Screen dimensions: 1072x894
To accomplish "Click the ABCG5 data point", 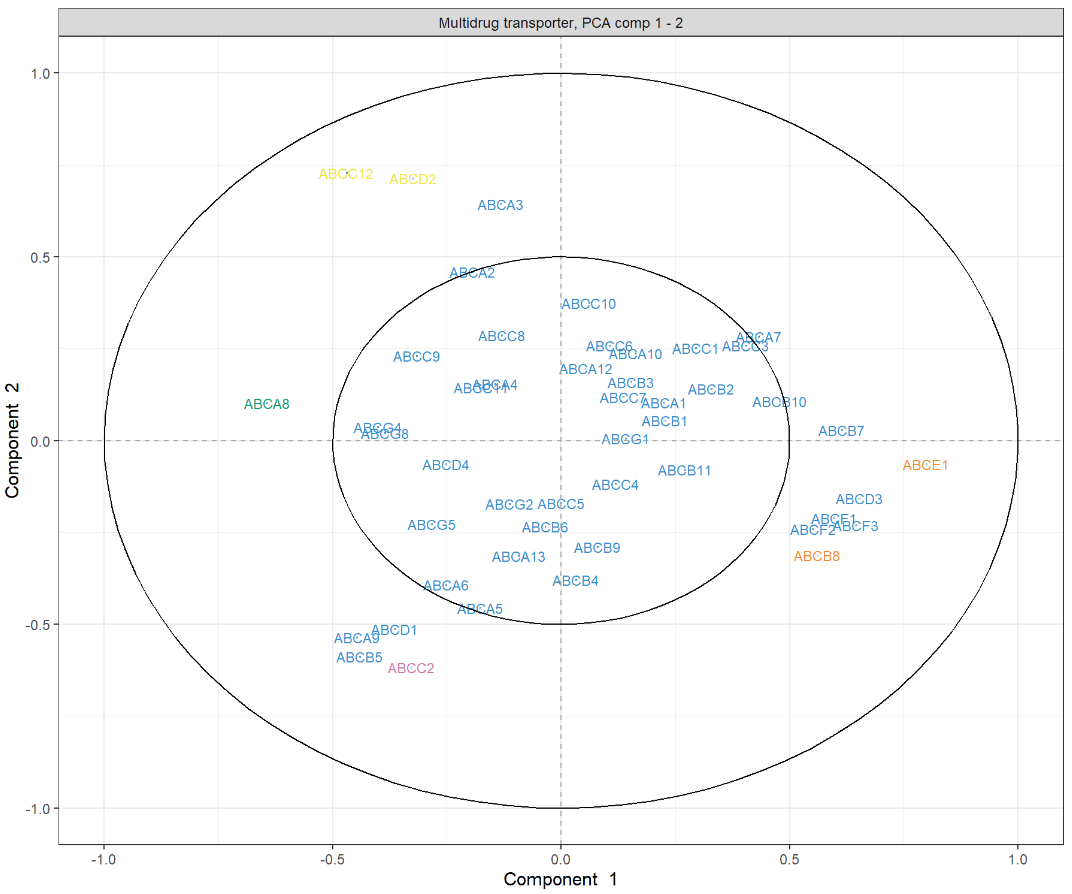I will tap(431, 526).
